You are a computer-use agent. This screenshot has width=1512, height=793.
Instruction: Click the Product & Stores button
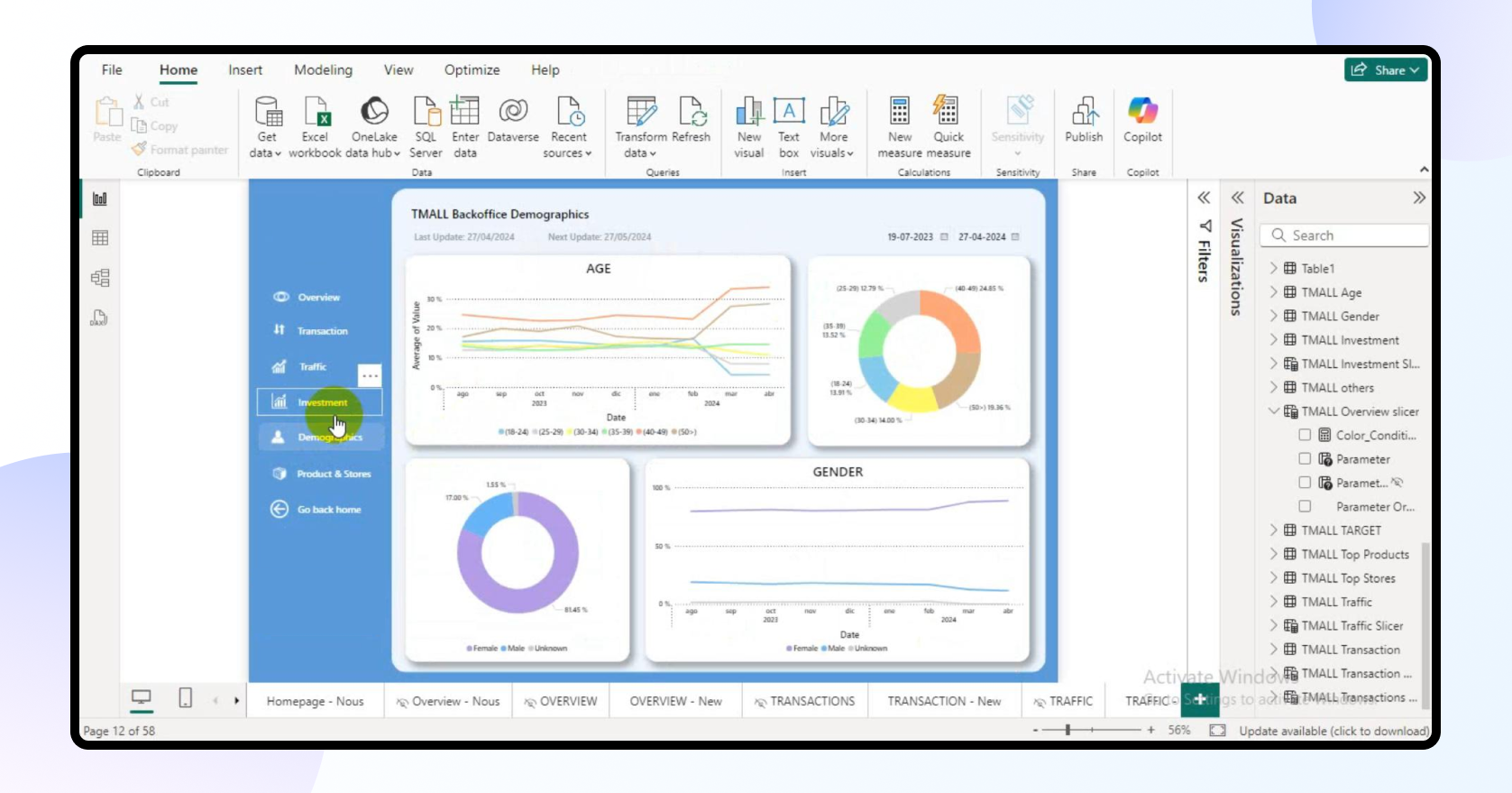[322, 474]
